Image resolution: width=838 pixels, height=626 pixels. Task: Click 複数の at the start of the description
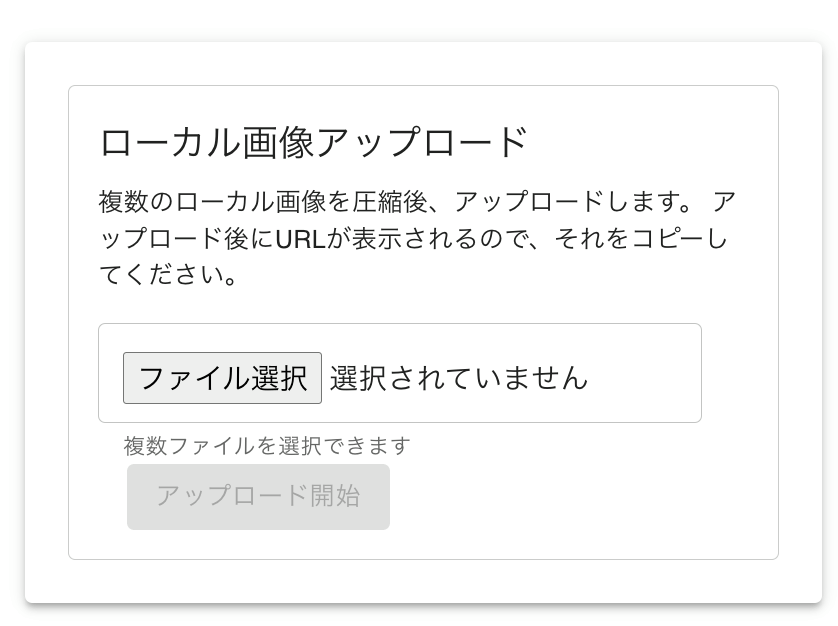(136, 203)
